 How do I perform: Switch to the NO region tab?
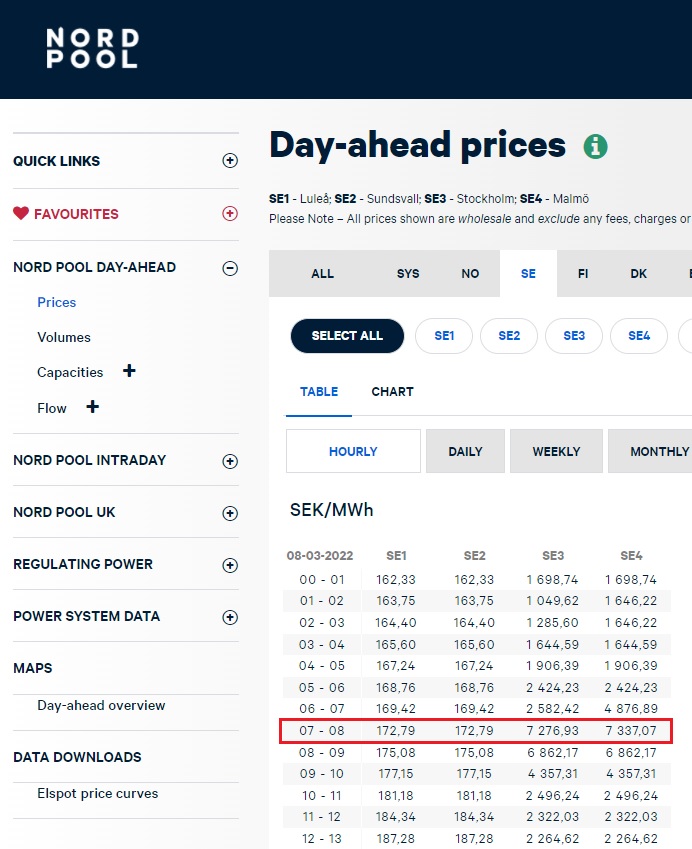coord(470,273)
